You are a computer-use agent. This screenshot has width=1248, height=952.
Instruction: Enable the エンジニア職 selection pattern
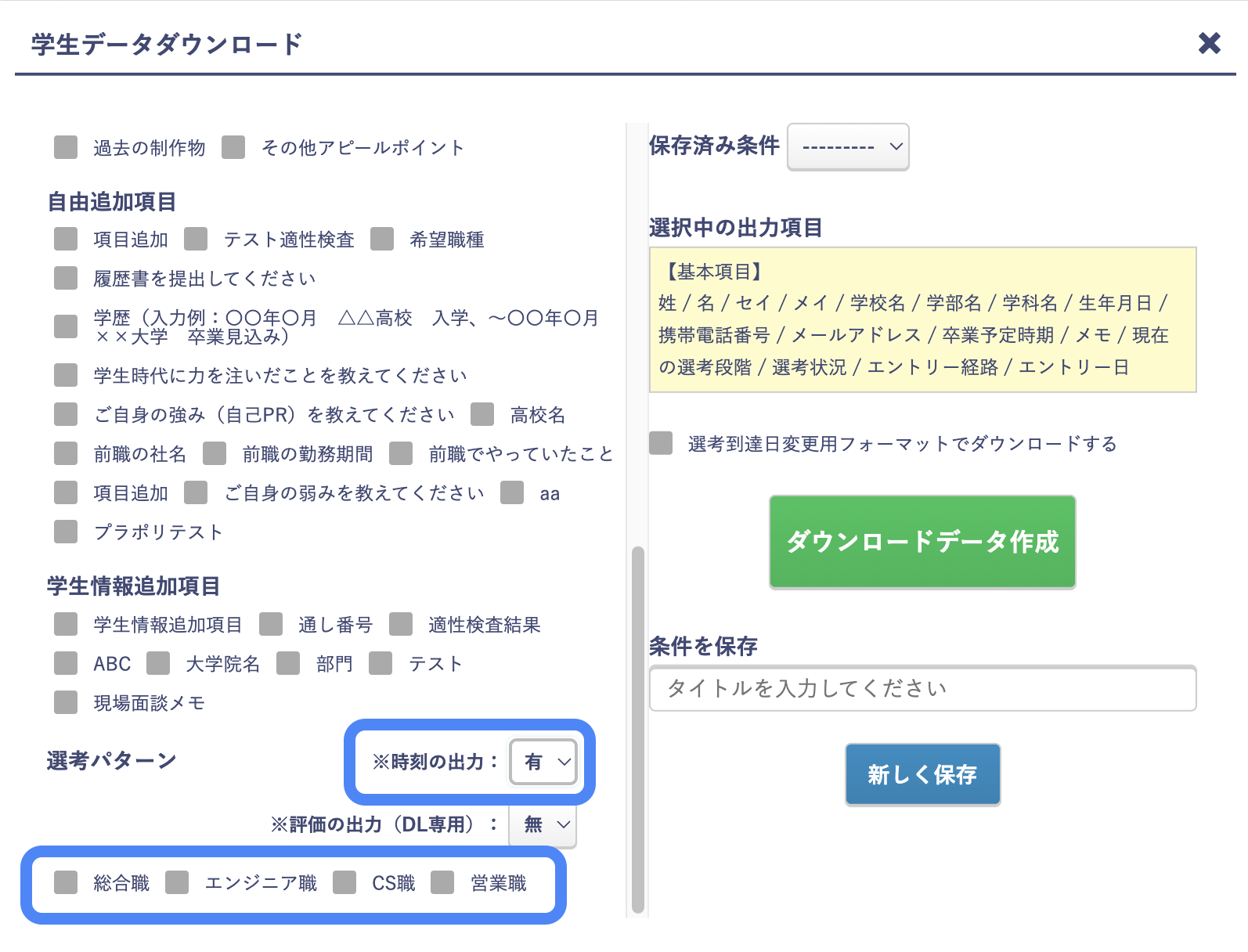[177, 882]
